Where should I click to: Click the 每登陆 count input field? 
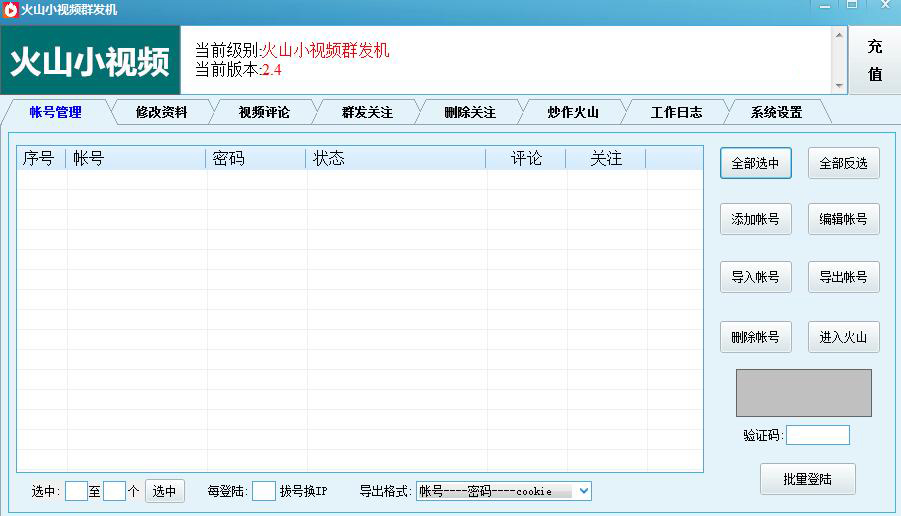[x=264, y=491]
